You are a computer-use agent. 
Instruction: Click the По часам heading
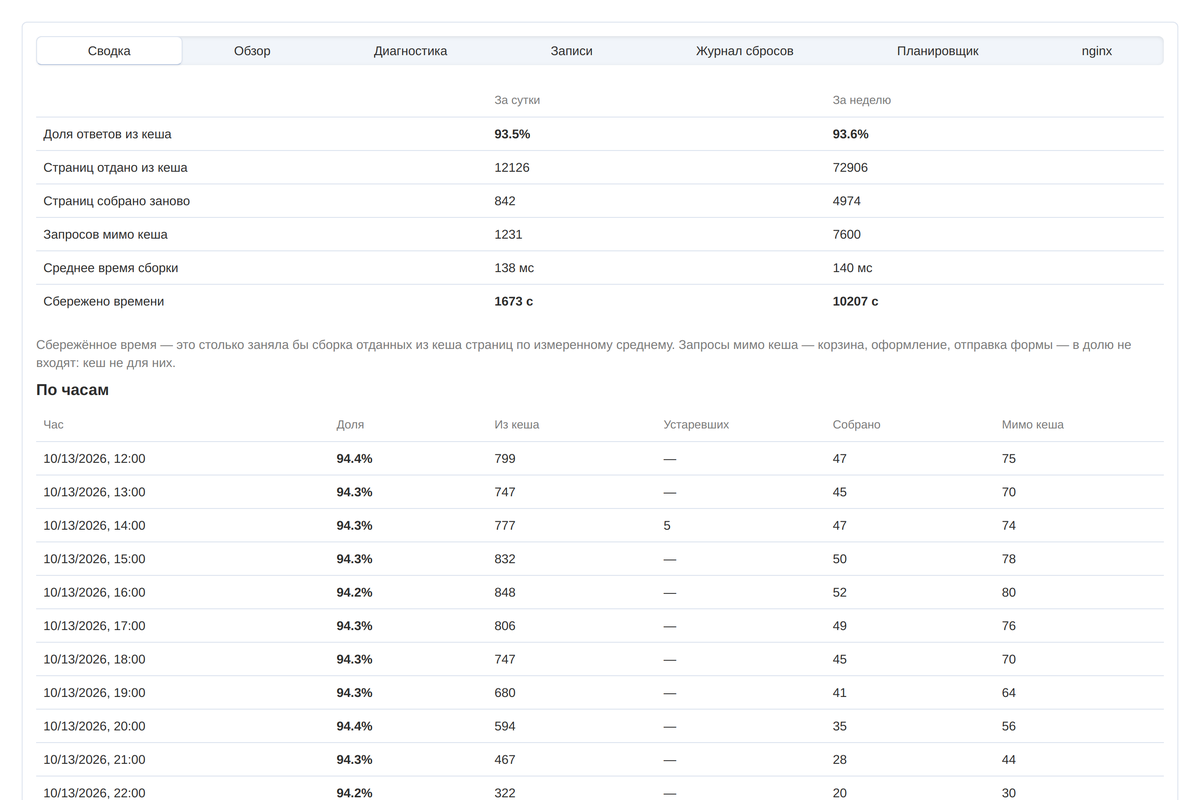coord(73,390)
